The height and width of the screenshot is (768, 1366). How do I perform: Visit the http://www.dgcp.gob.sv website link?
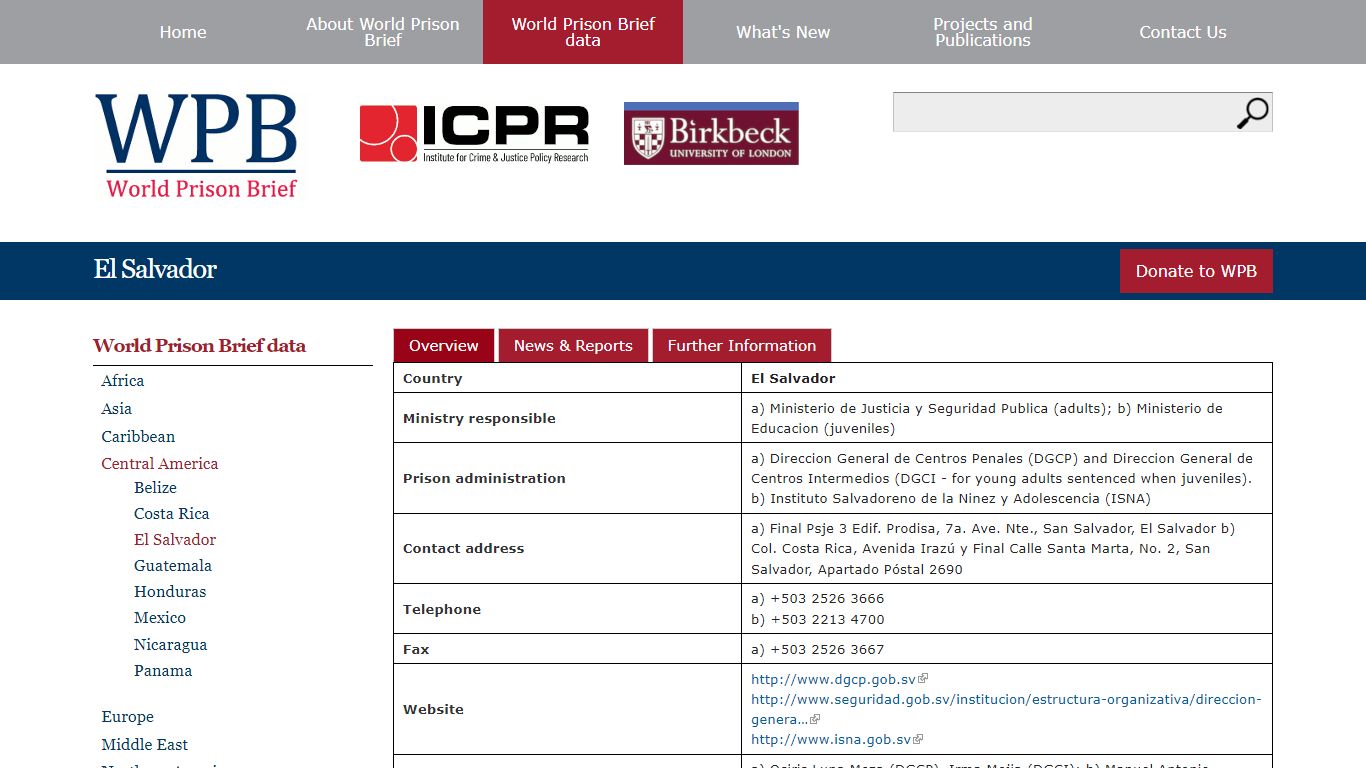pyautogui.click(x=834, y=679)
